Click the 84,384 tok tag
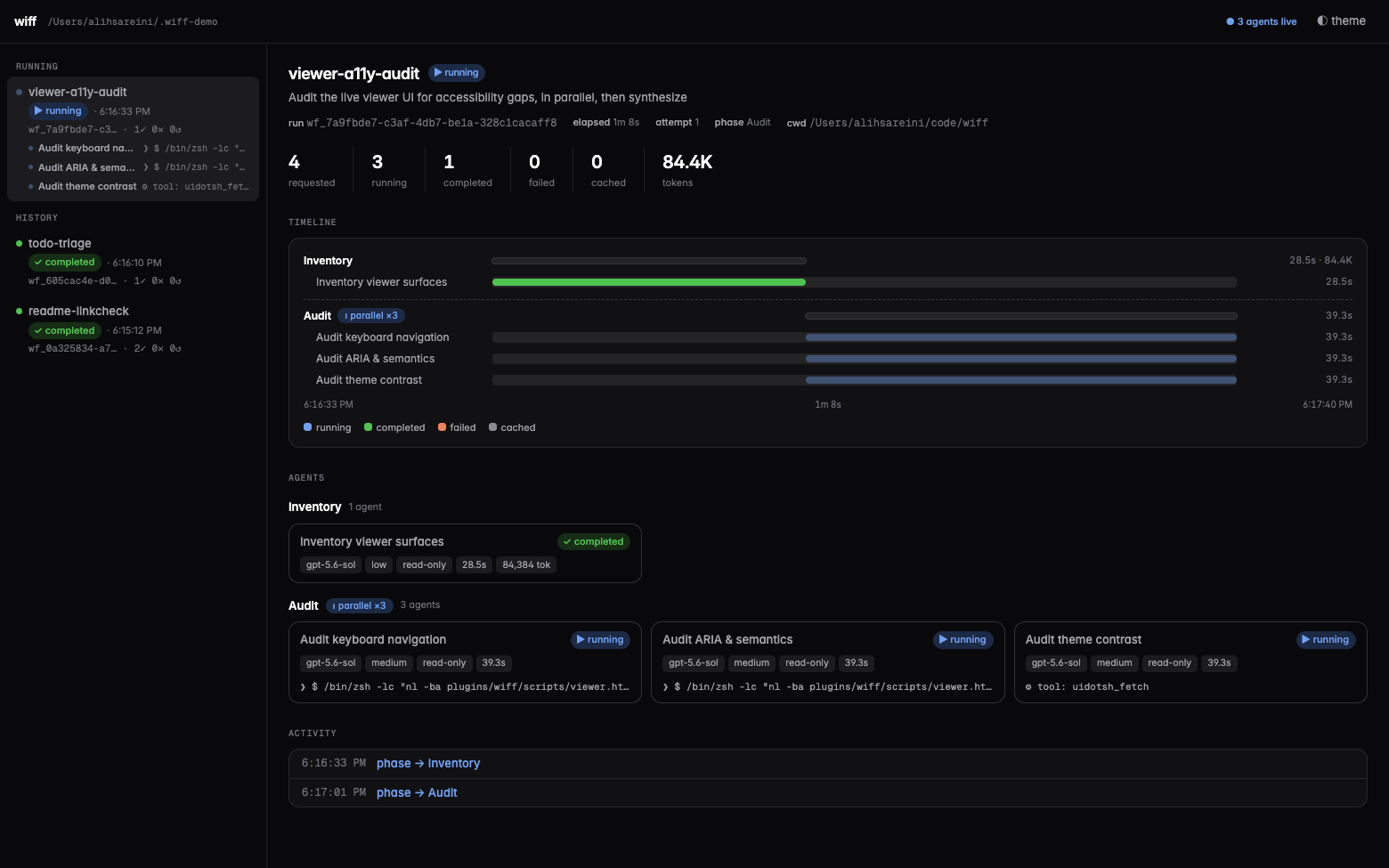 coord(526,565)
